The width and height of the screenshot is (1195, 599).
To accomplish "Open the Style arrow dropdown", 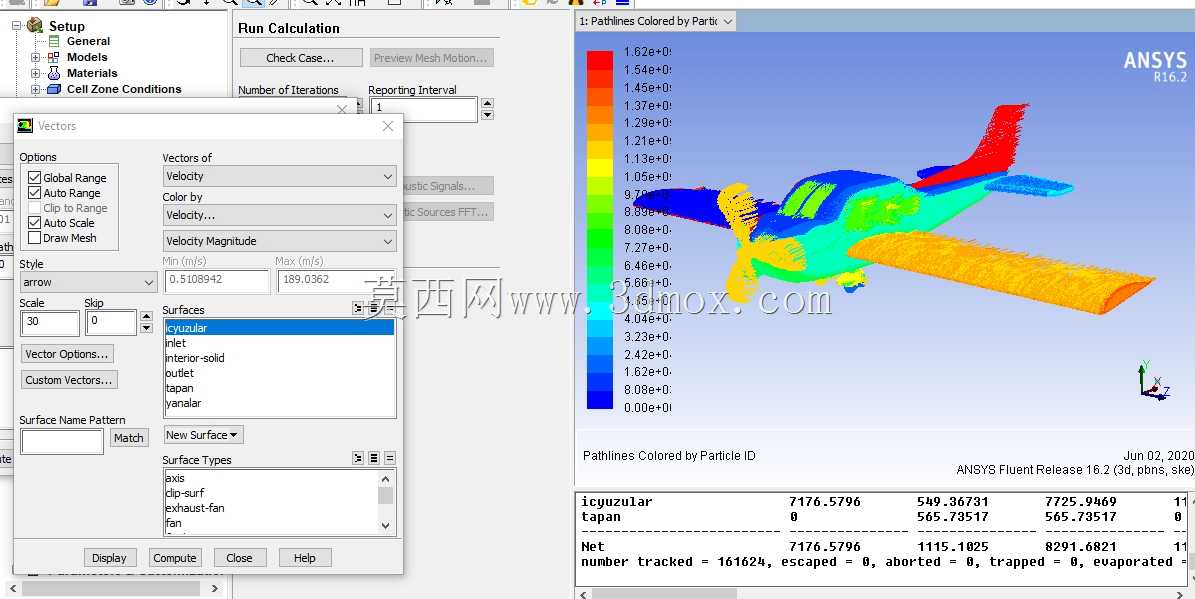I will [x=88, y=282].
